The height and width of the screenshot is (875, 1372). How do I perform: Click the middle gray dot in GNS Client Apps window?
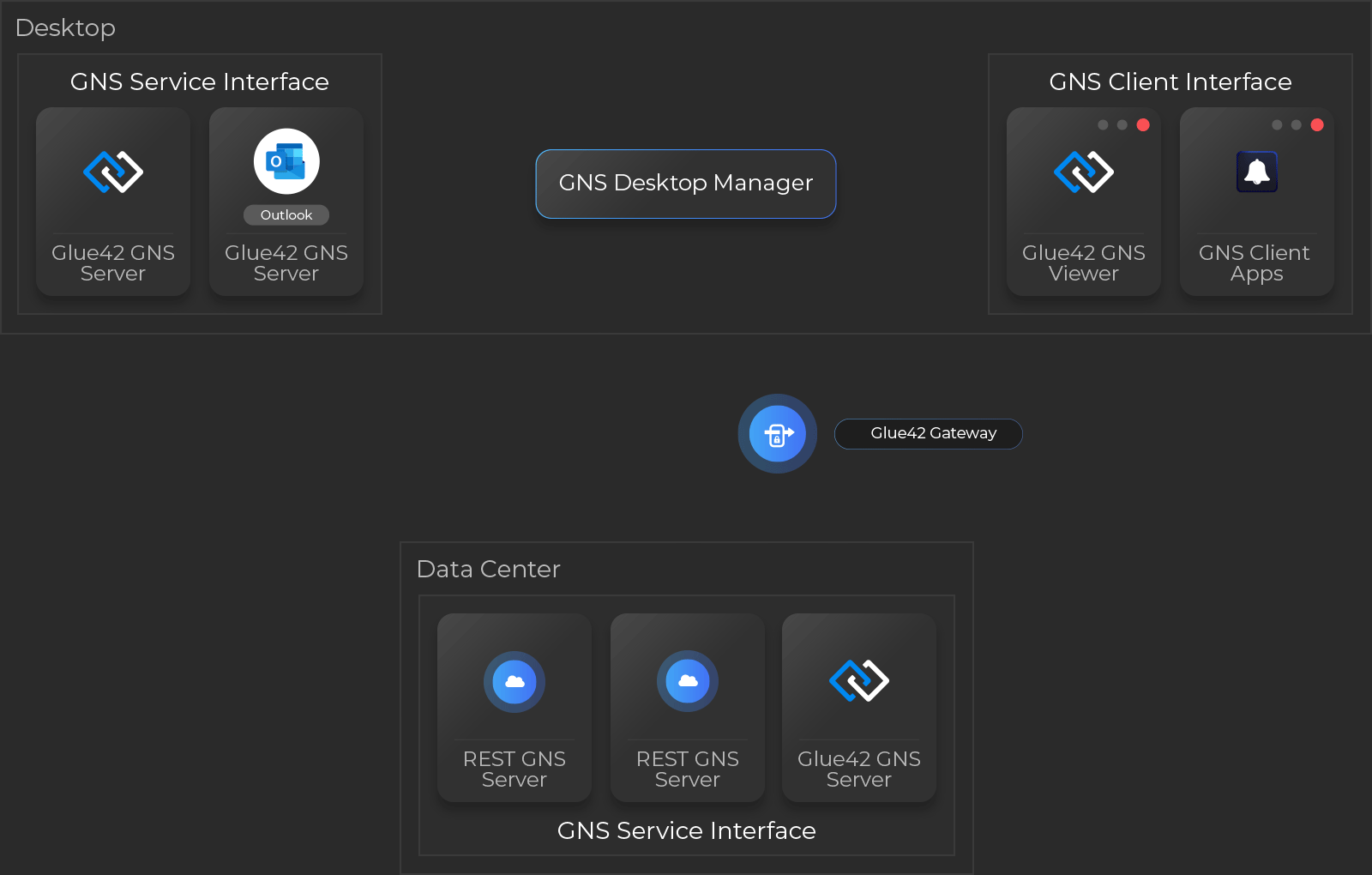(1296, 125)
